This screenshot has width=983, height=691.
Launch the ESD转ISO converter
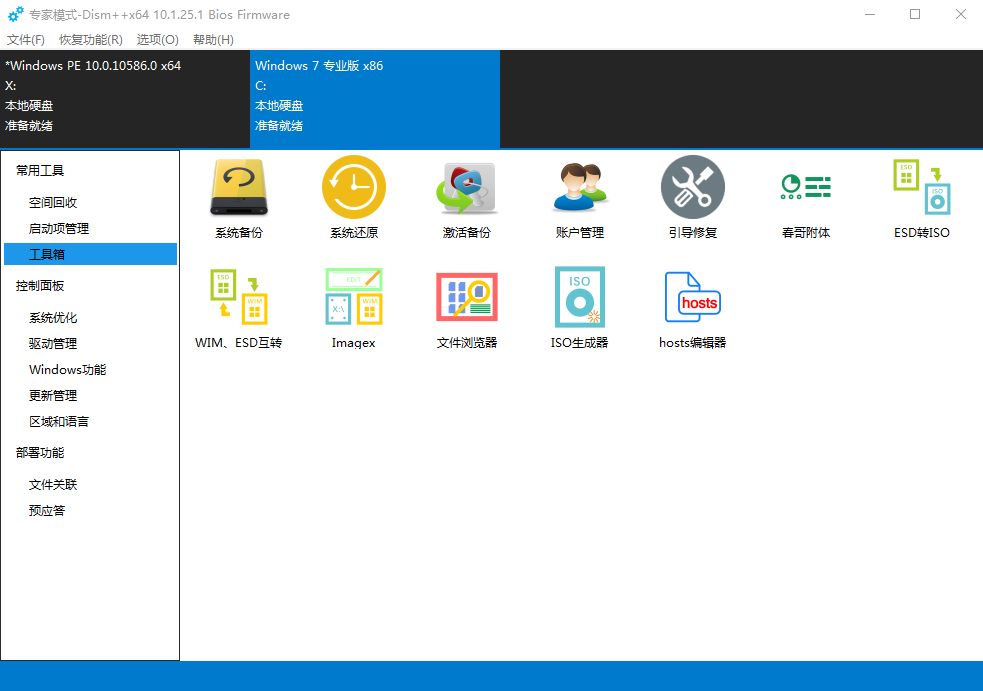(x=921, y=189)
